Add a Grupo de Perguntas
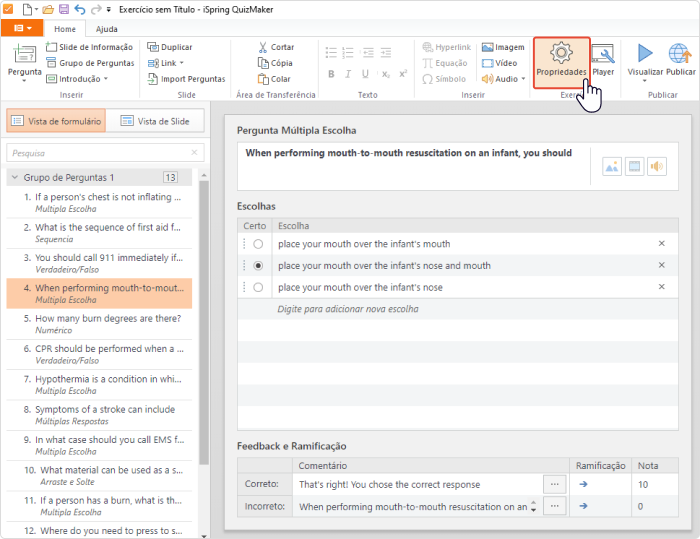The width and height of the screenshot is (700, 539). 90,63
